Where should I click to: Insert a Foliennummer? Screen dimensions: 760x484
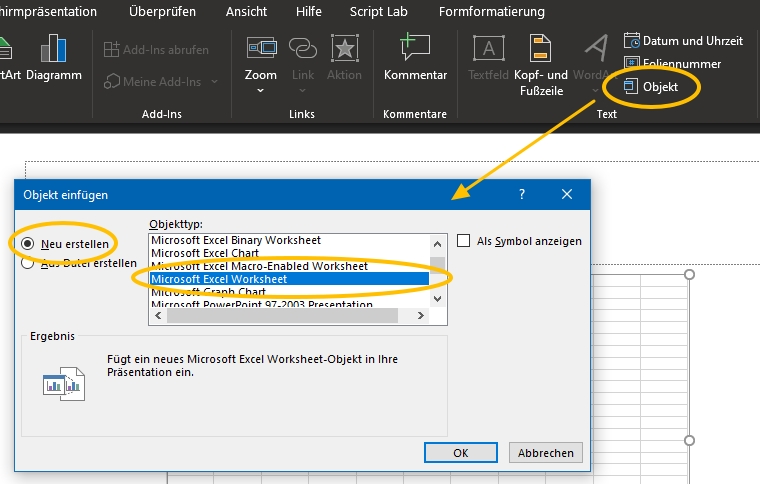pyautogui.click(x=672, y=63)
